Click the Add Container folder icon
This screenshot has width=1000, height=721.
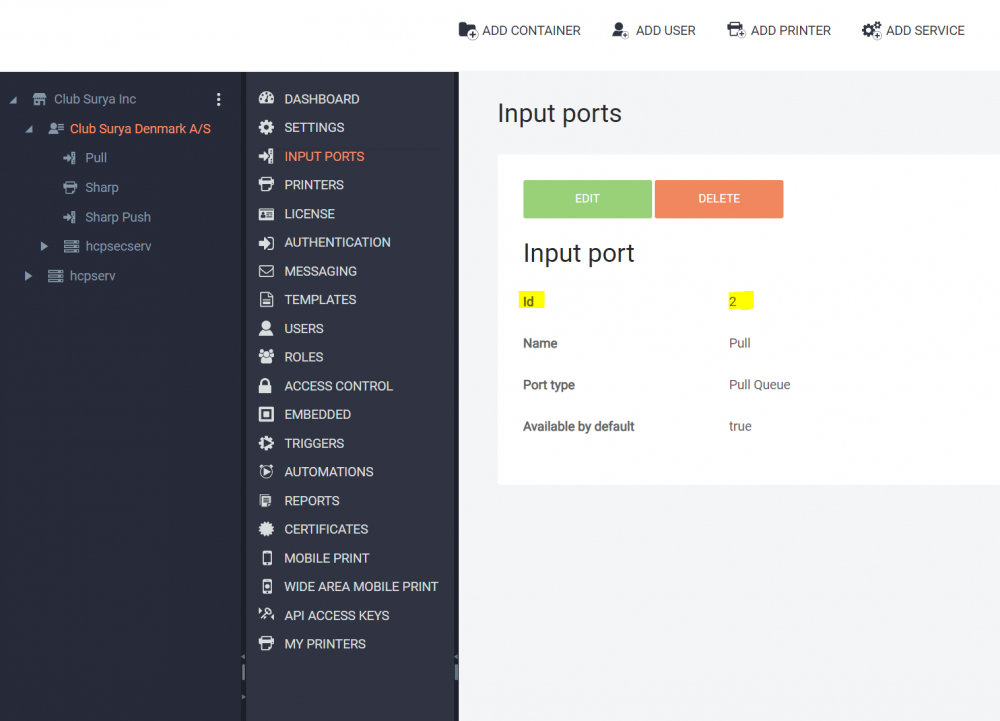click(468, 30)
